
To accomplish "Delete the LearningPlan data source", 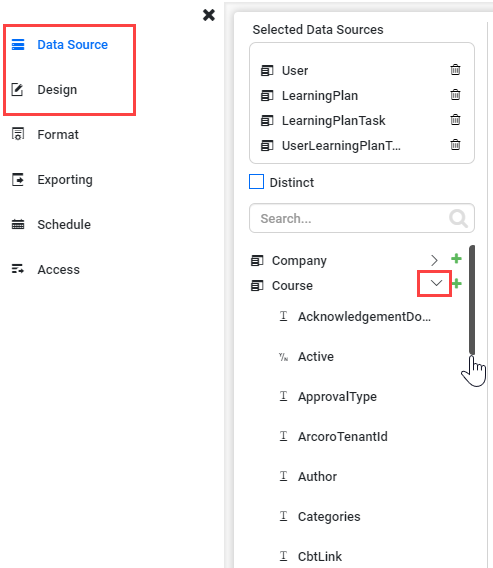I will pos(455,95).
